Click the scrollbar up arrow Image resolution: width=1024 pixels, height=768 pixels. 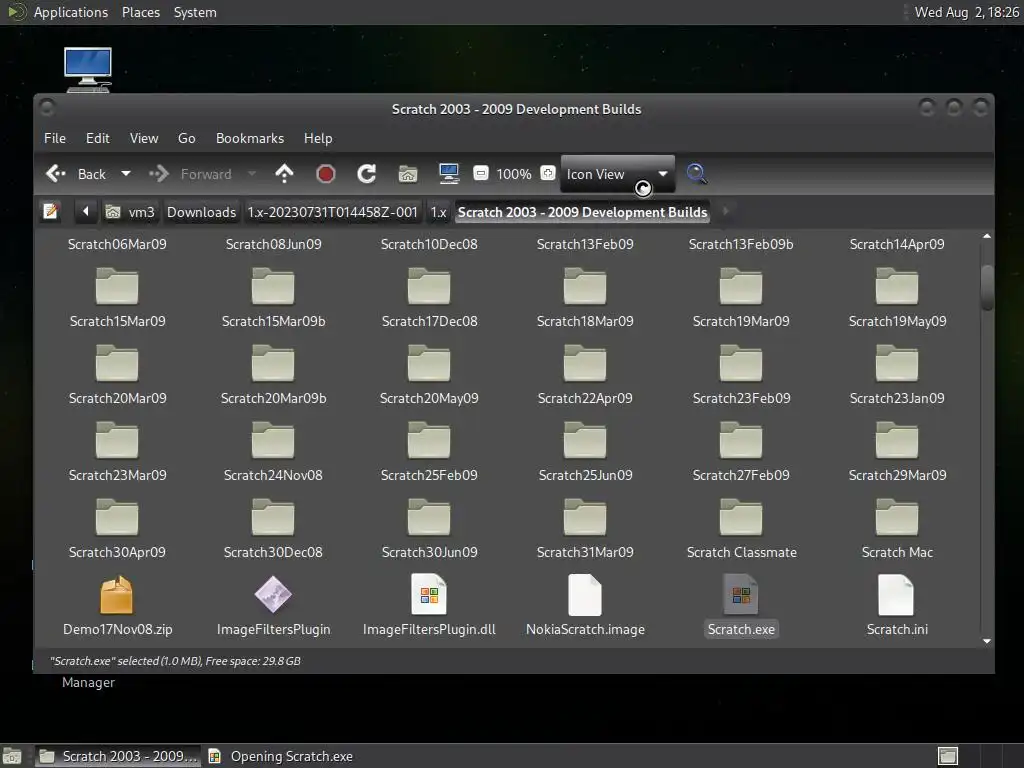tap(987, 236)
